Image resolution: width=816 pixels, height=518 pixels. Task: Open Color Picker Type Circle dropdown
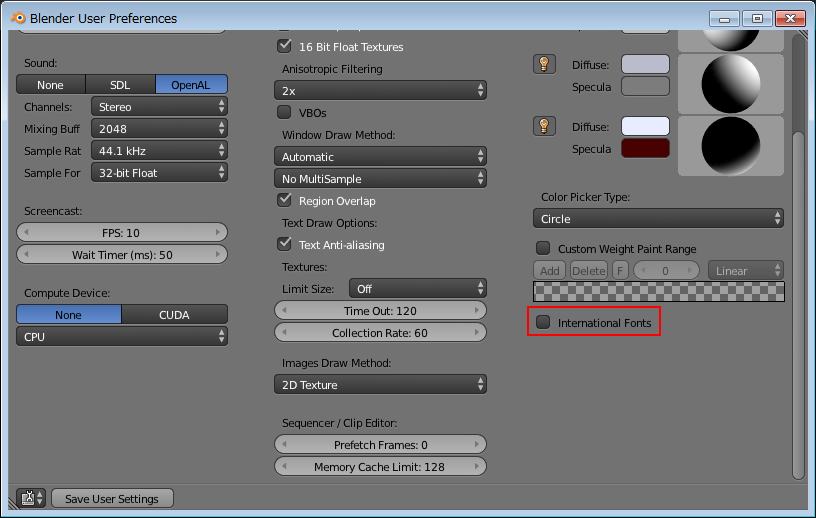coord(658,219)
